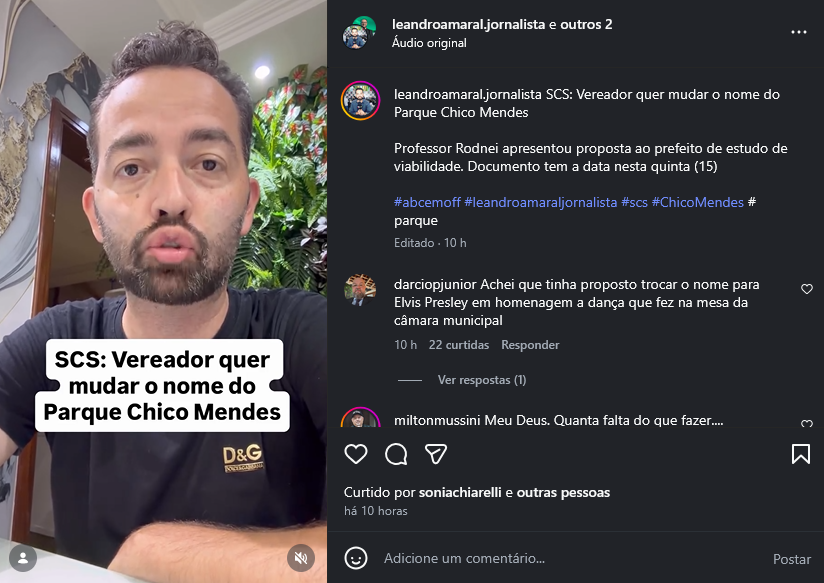The width and height of the screenshot is (824, 583).
Task: Open darciopjunior's avatar thumbnail
Action: 360,290
